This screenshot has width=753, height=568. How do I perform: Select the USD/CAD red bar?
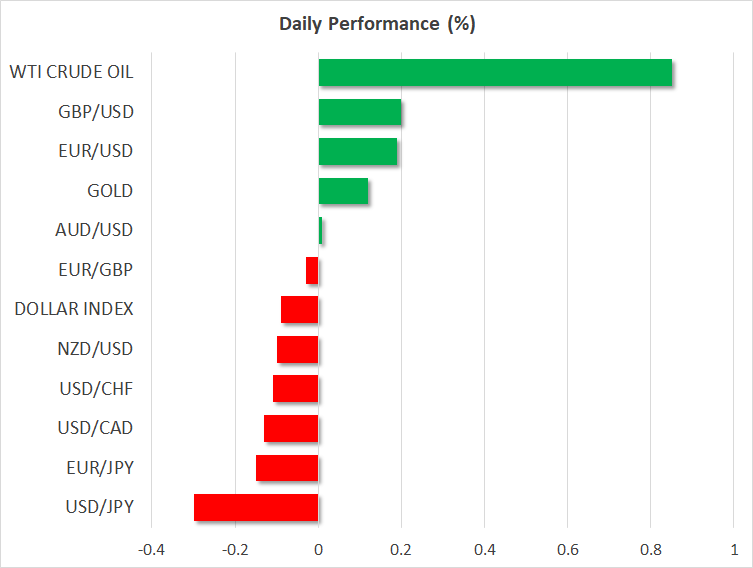coord(291,428)
